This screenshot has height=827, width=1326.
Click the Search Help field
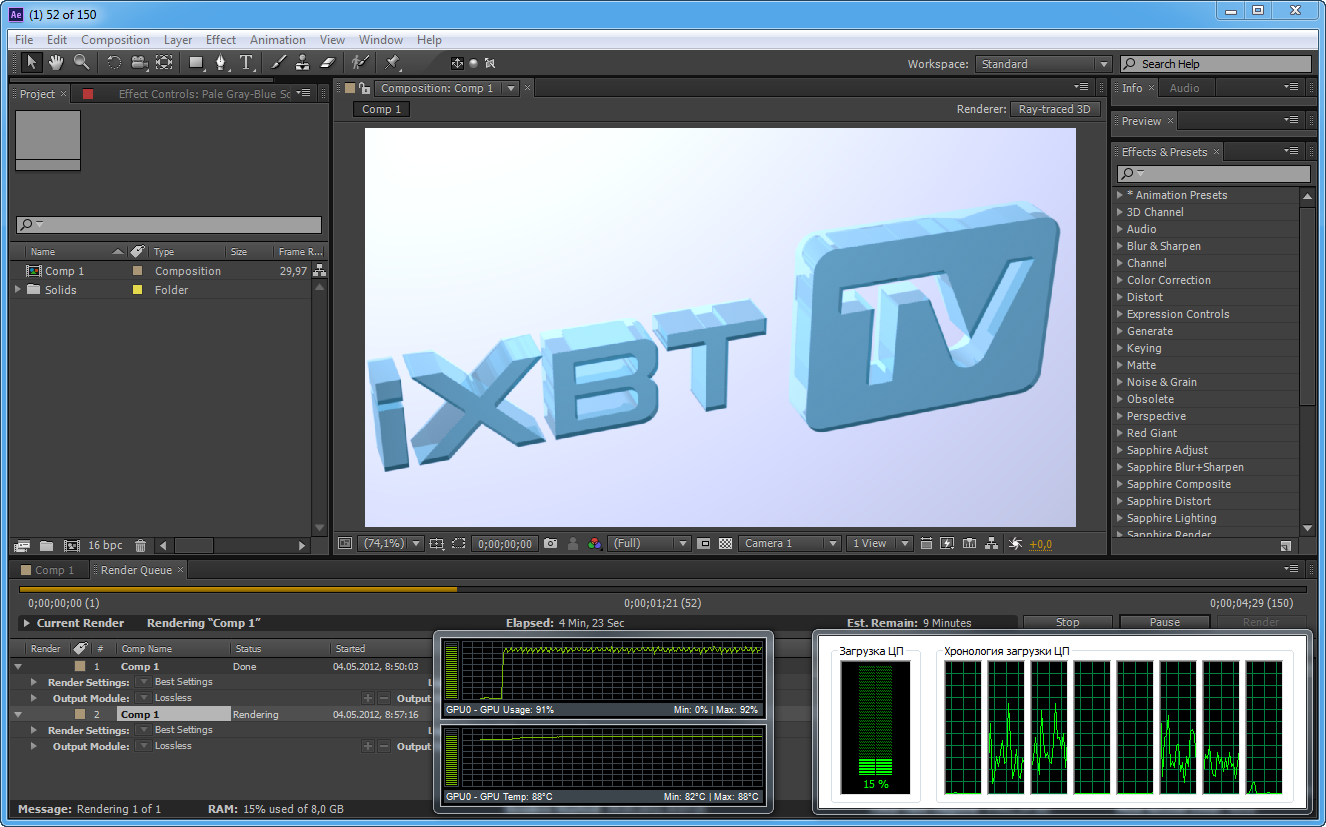point(1215,64)
